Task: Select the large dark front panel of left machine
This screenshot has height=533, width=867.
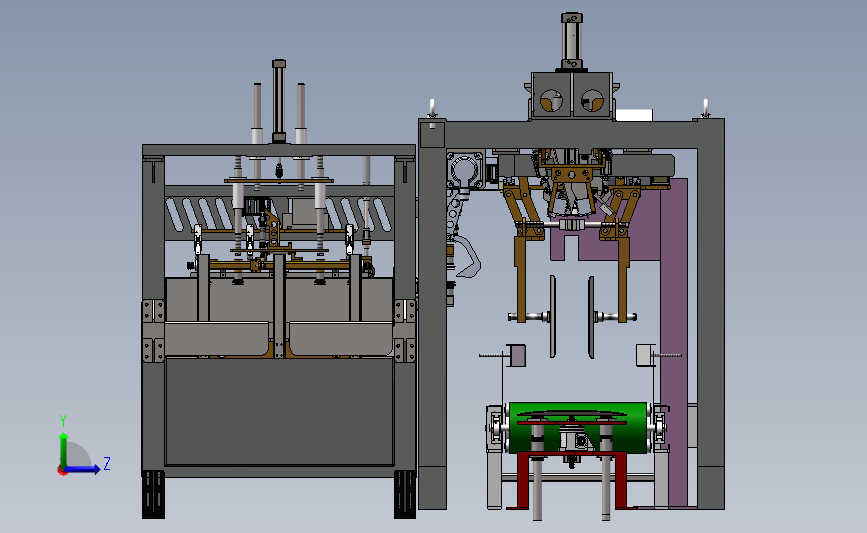Action: tap(279, 411)
